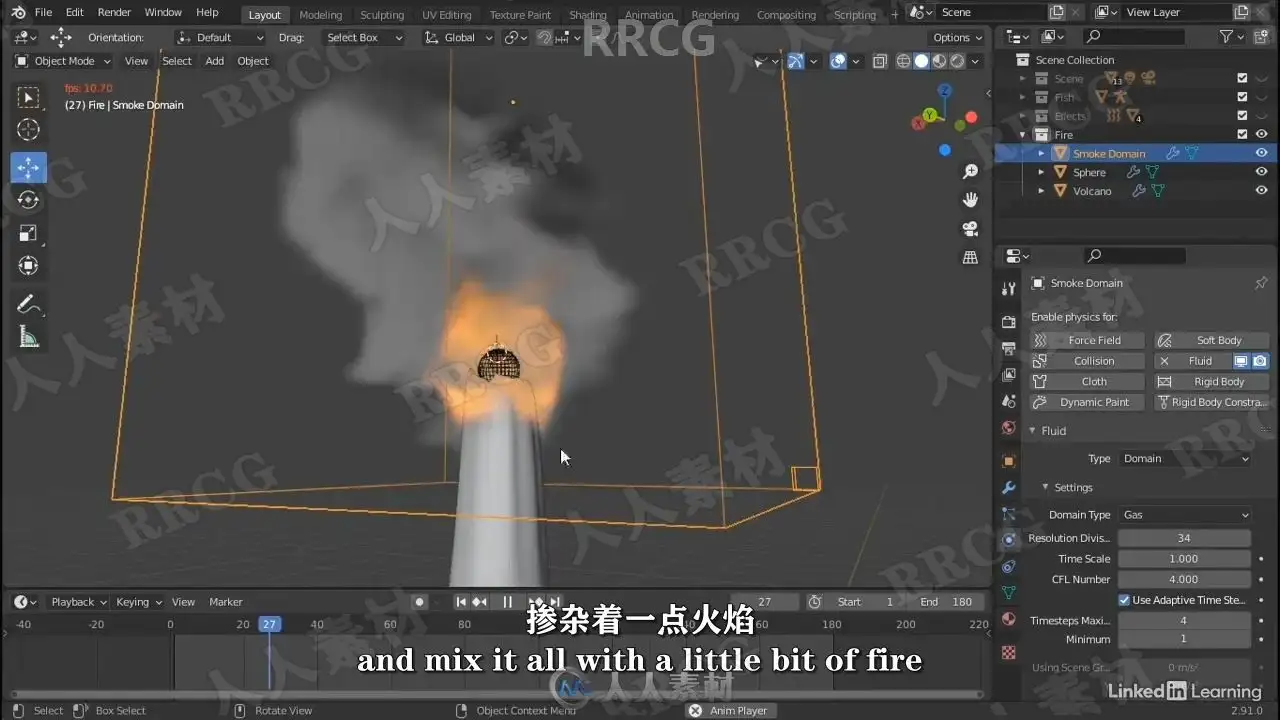Open the Modifiers wrench properties tab
The width and height of the screenshot is (1280, 720).
pos(1009,487)
